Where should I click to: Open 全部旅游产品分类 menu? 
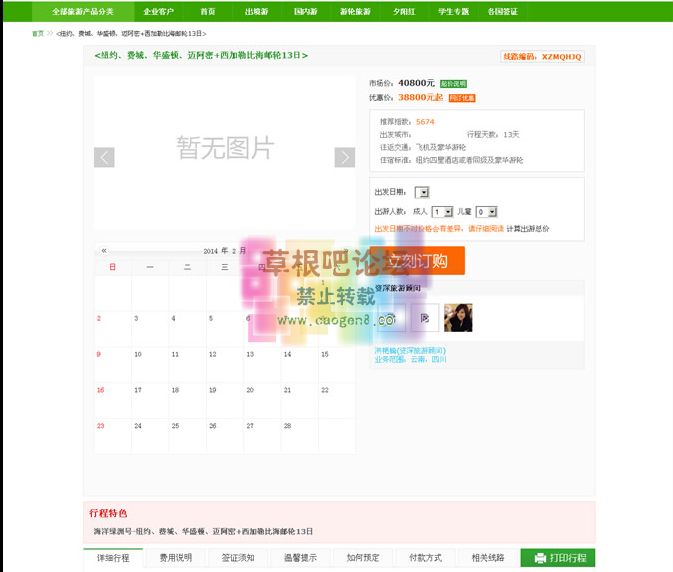(83, 12)
